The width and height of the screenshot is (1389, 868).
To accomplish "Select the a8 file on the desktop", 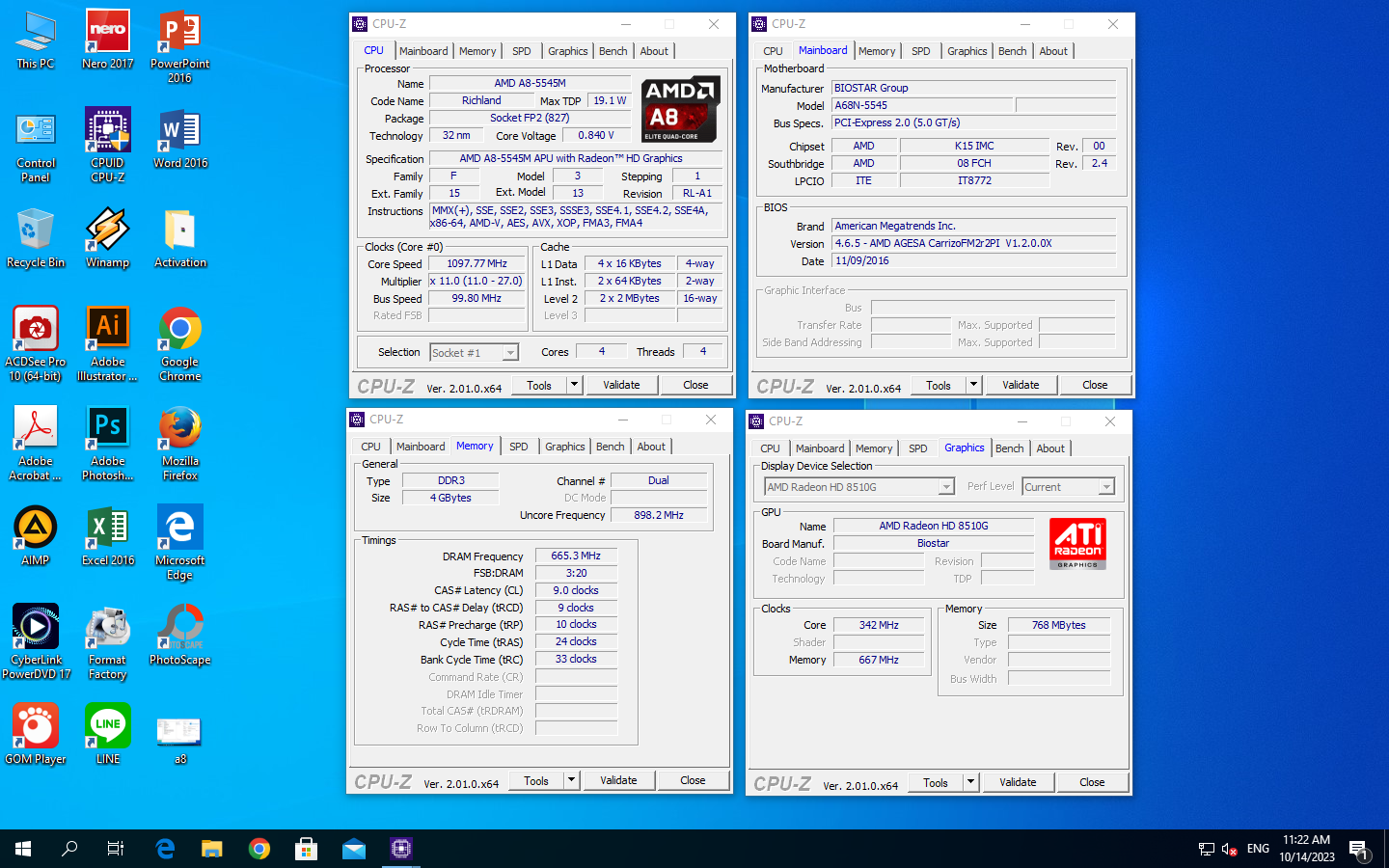I will (x=180, y=741).
